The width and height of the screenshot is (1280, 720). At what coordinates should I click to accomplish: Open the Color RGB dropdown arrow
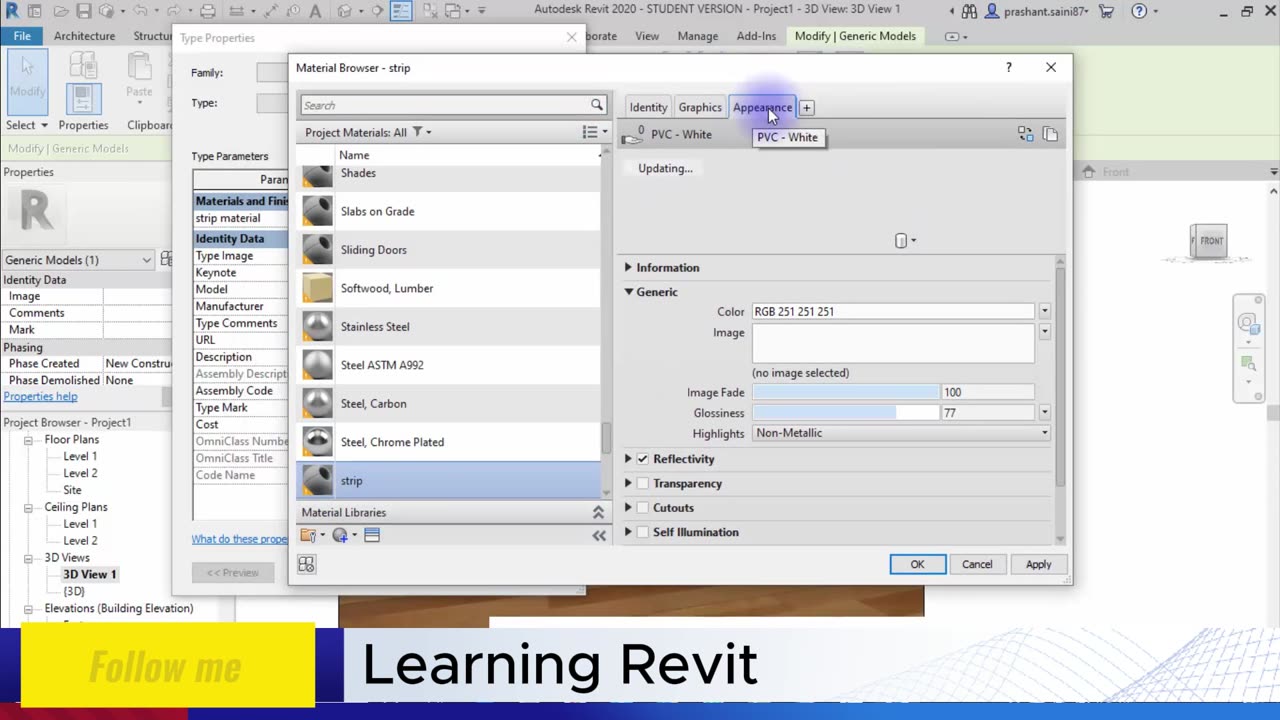[1044, 312]
